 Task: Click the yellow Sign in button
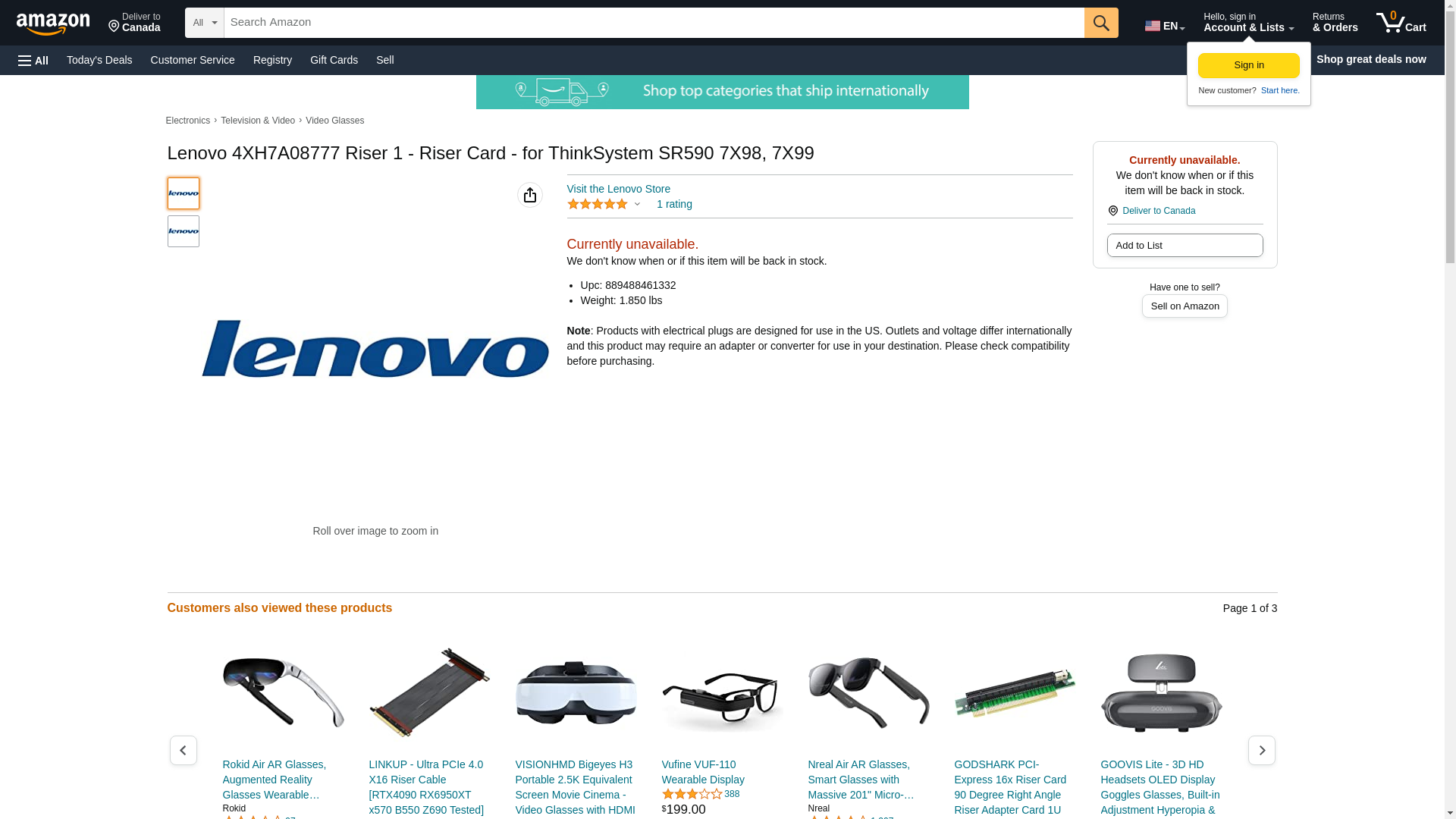point(1248,65)
